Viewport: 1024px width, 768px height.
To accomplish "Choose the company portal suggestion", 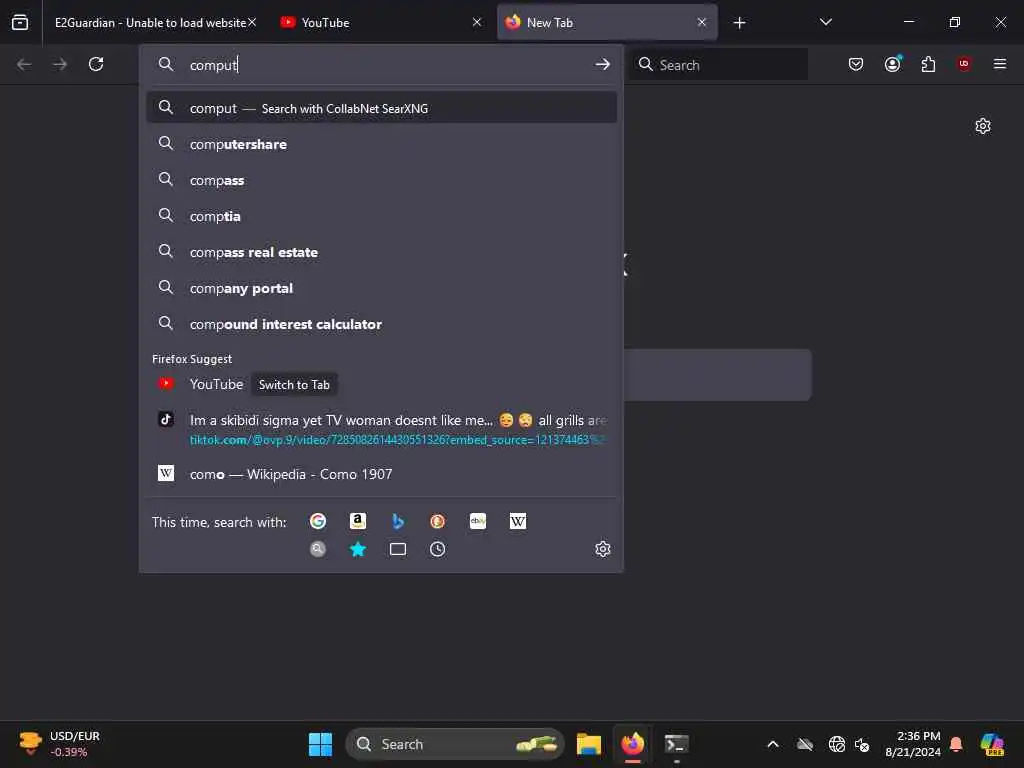I will tap(381, 288).
